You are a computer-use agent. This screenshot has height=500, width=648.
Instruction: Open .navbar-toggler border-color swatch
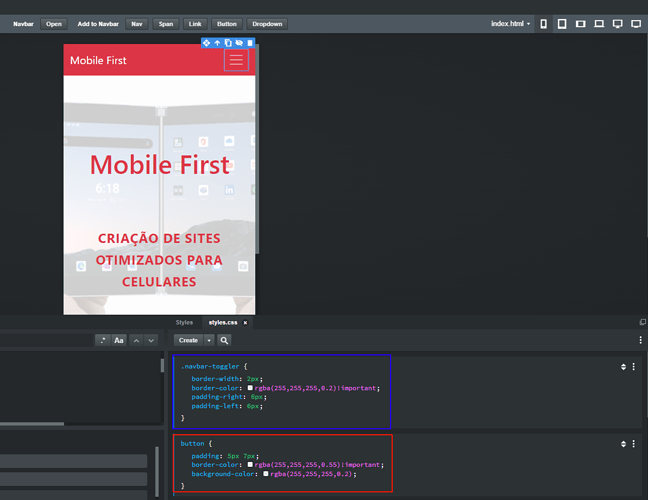[250, 388]
